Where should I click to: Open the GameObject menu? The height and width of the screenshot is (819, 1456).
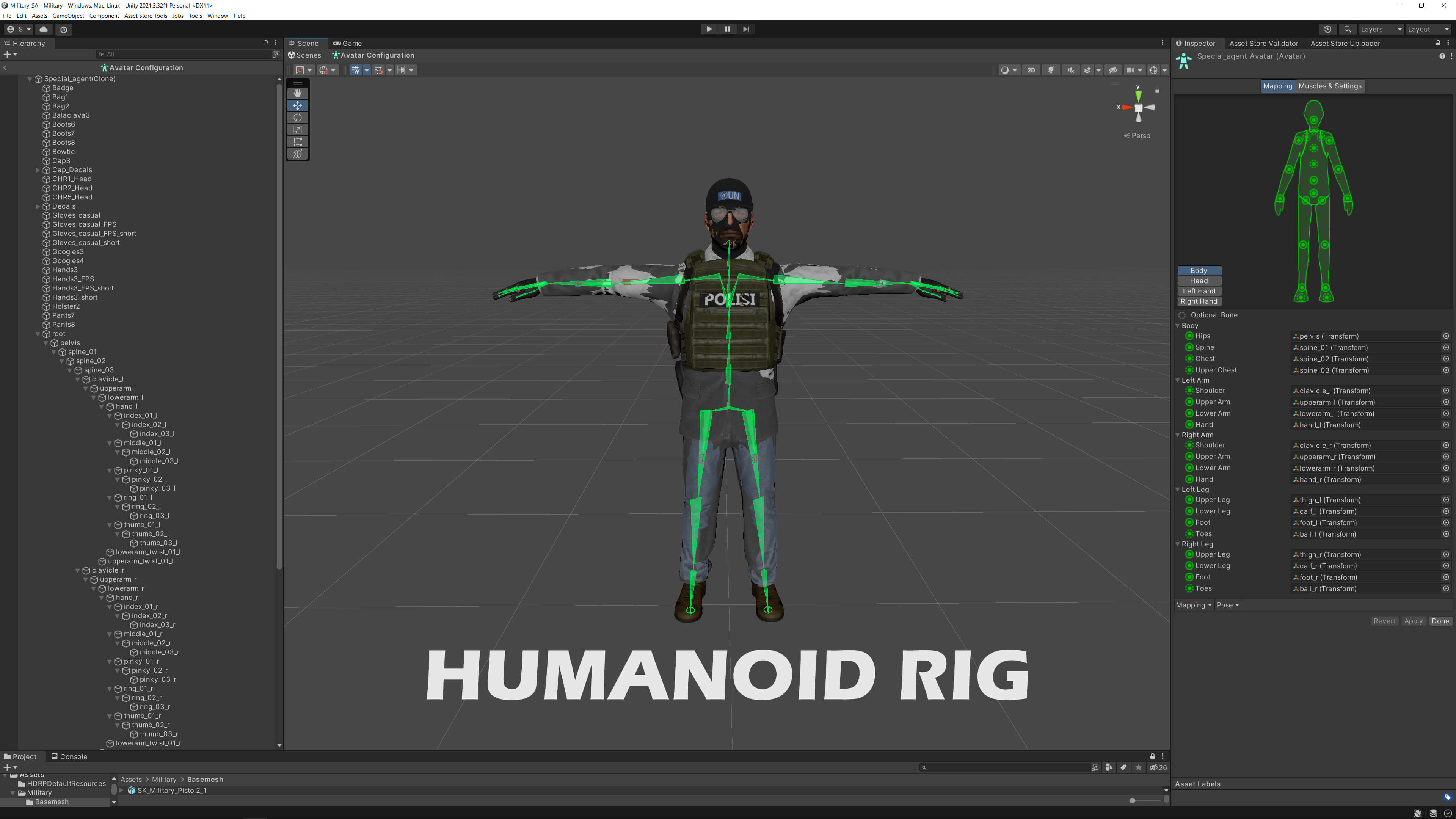pos(68,16)
